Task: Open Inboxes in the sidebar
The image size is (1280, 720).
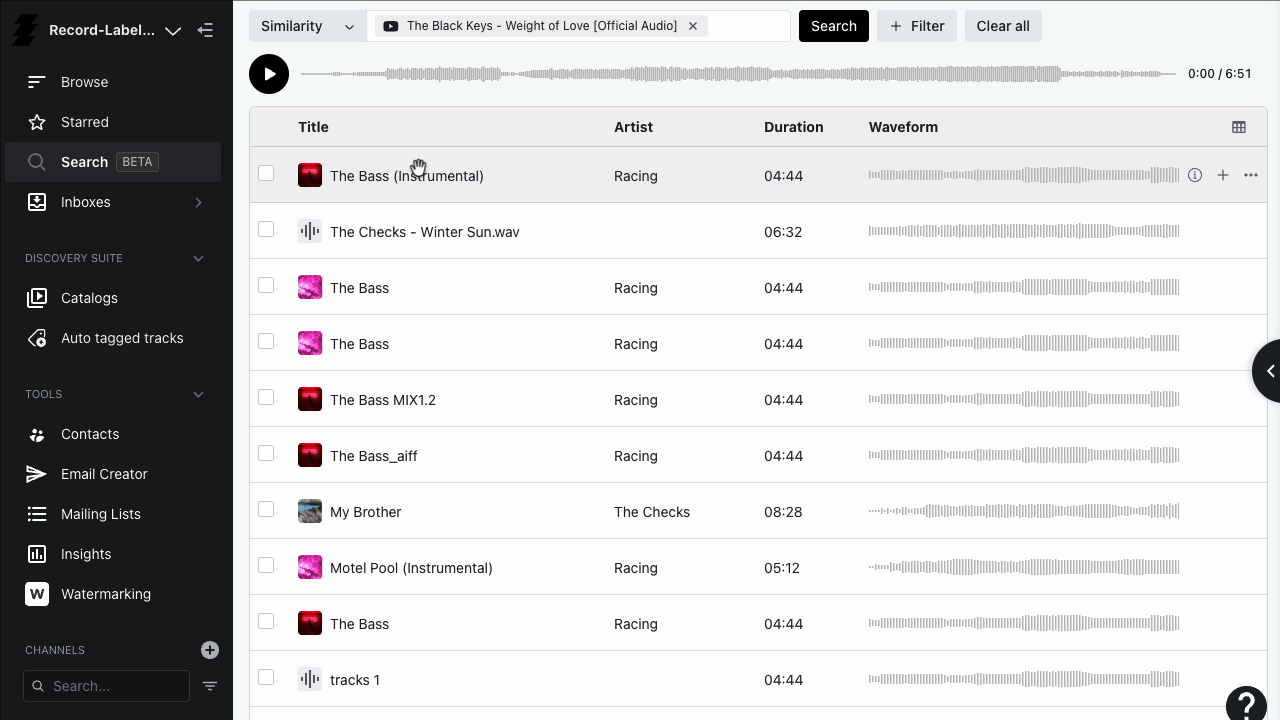Action: 113,202
